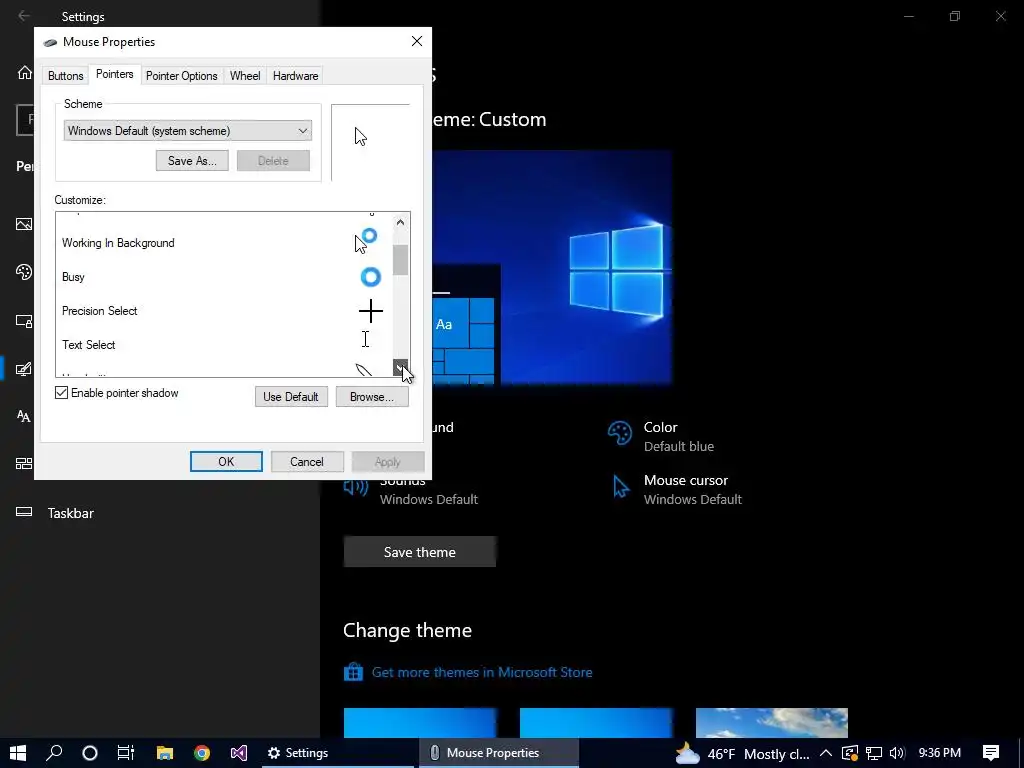Confirm with the OK button
Screen dimensions: 1024x768
226,462
